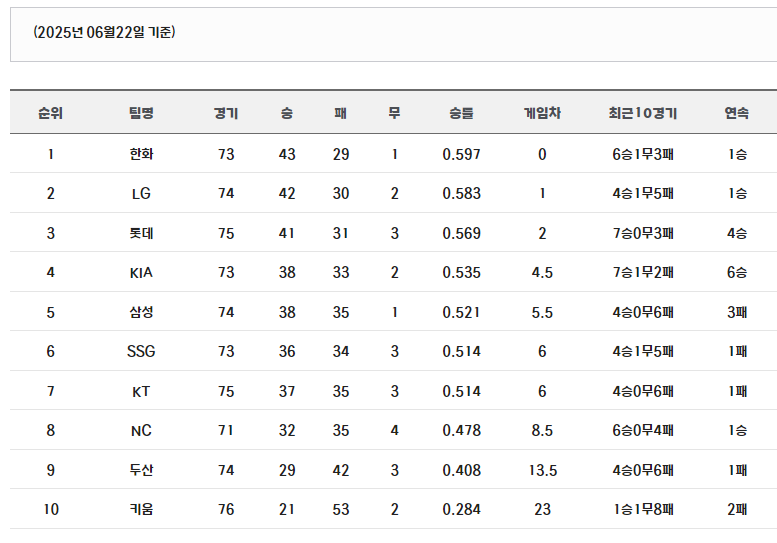Select the KIA team name
Screen dimensions: 777x543
[x=141, y=272]
